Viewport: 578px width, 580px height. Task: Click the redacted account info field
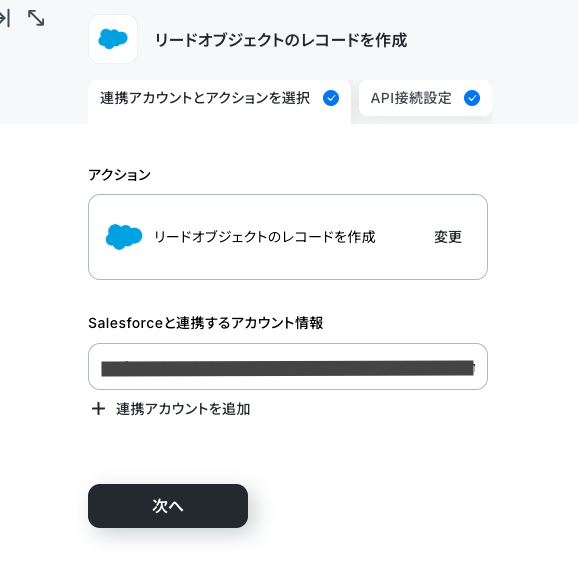point(288,368)
